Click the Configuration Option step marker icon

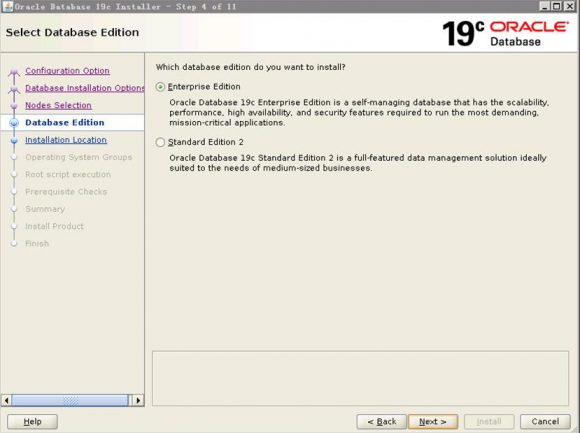(14, 71)
